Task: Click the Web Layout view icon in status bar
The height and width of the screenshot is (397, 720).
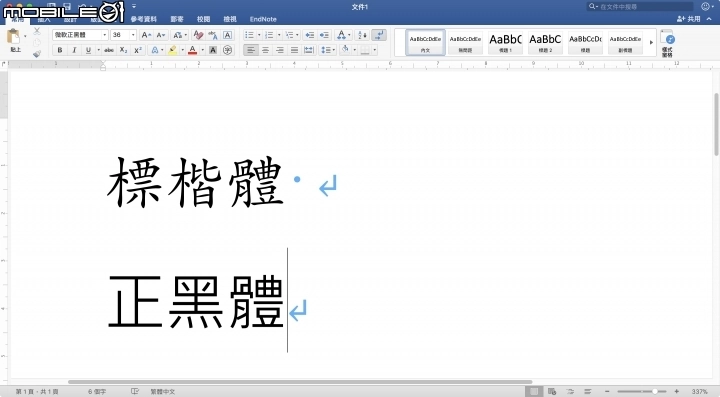Action: click(x=552, y=391)
